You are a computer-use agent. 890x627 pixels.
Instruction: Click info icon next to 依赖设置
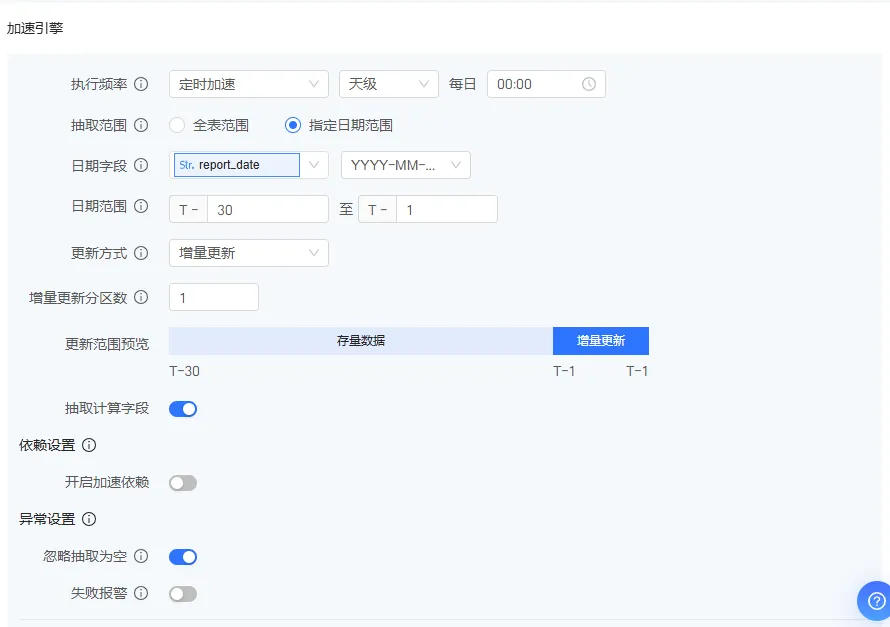[89, 445]
